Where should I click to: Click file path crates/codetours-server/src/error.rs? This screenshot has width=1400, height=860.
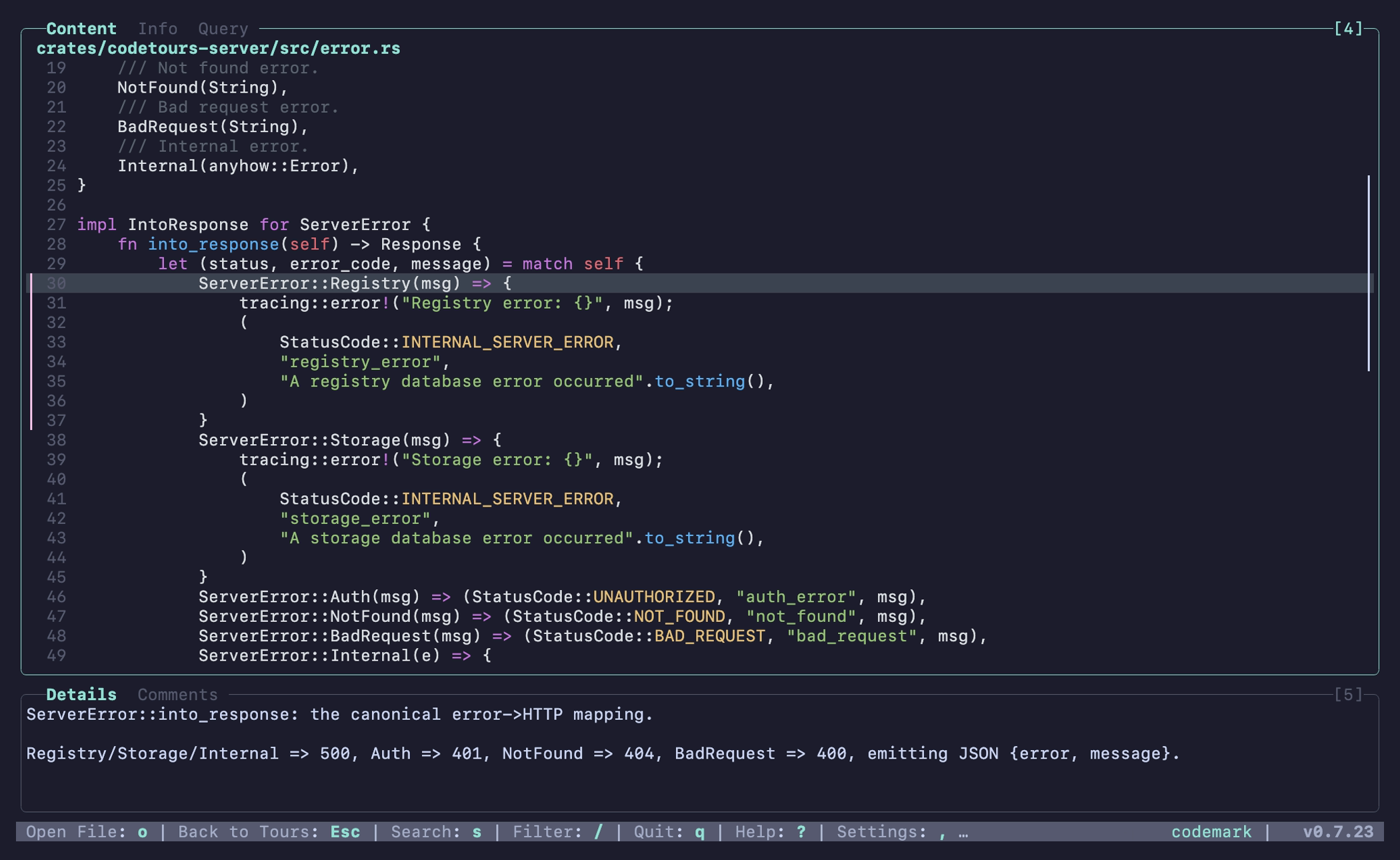(x=219, y=49)
